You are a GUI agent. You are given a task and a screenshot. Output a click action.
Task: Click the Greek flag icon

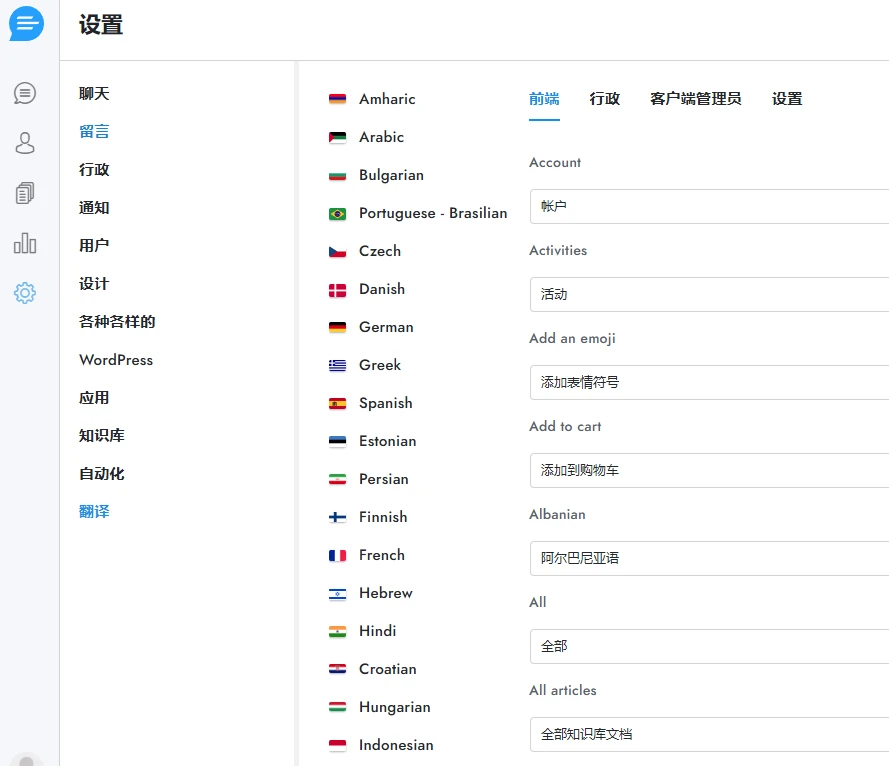(338, 365)
